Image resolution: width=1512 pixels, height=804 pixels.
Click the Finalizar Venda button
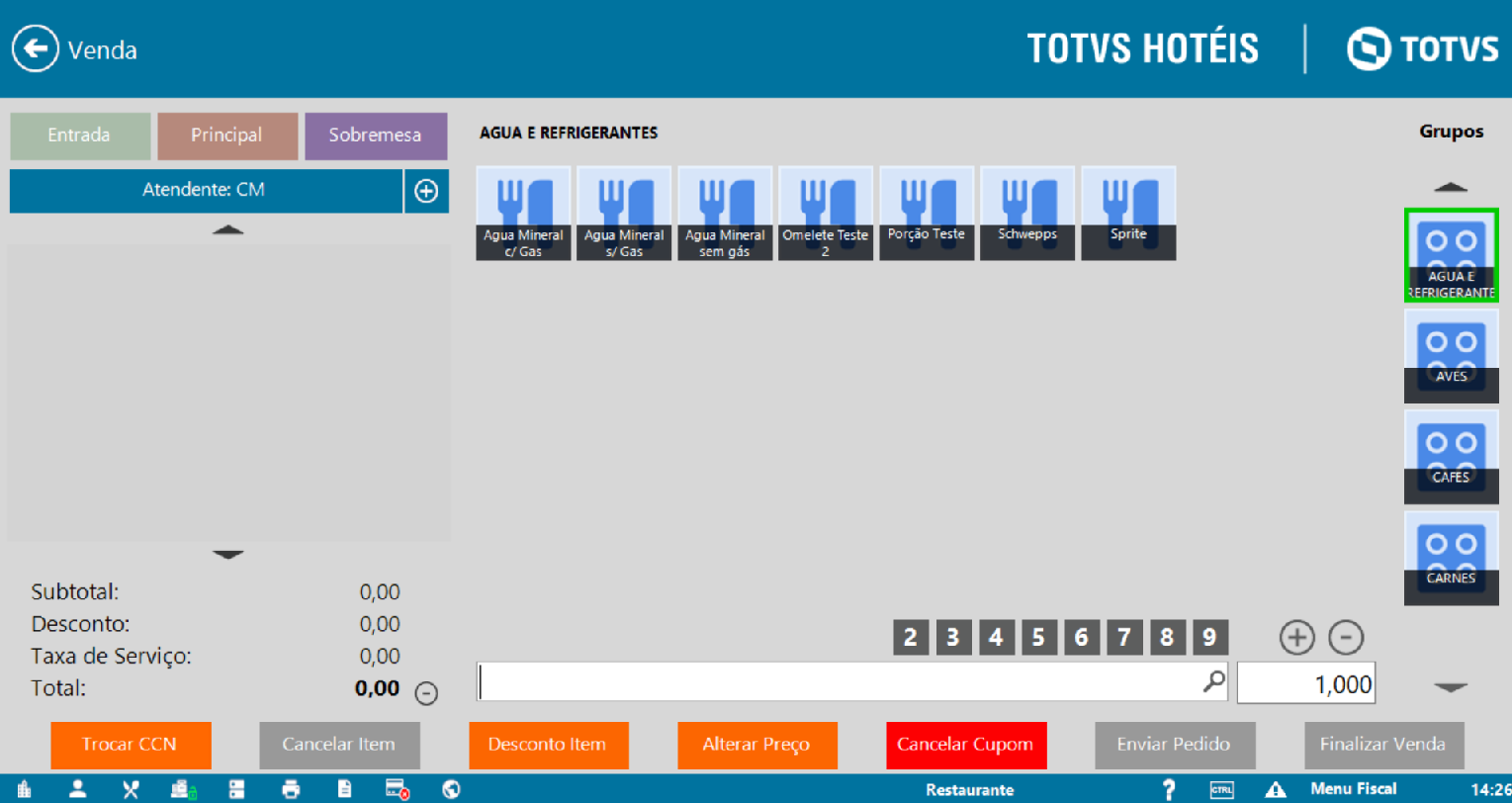[x=1383, y=745]
